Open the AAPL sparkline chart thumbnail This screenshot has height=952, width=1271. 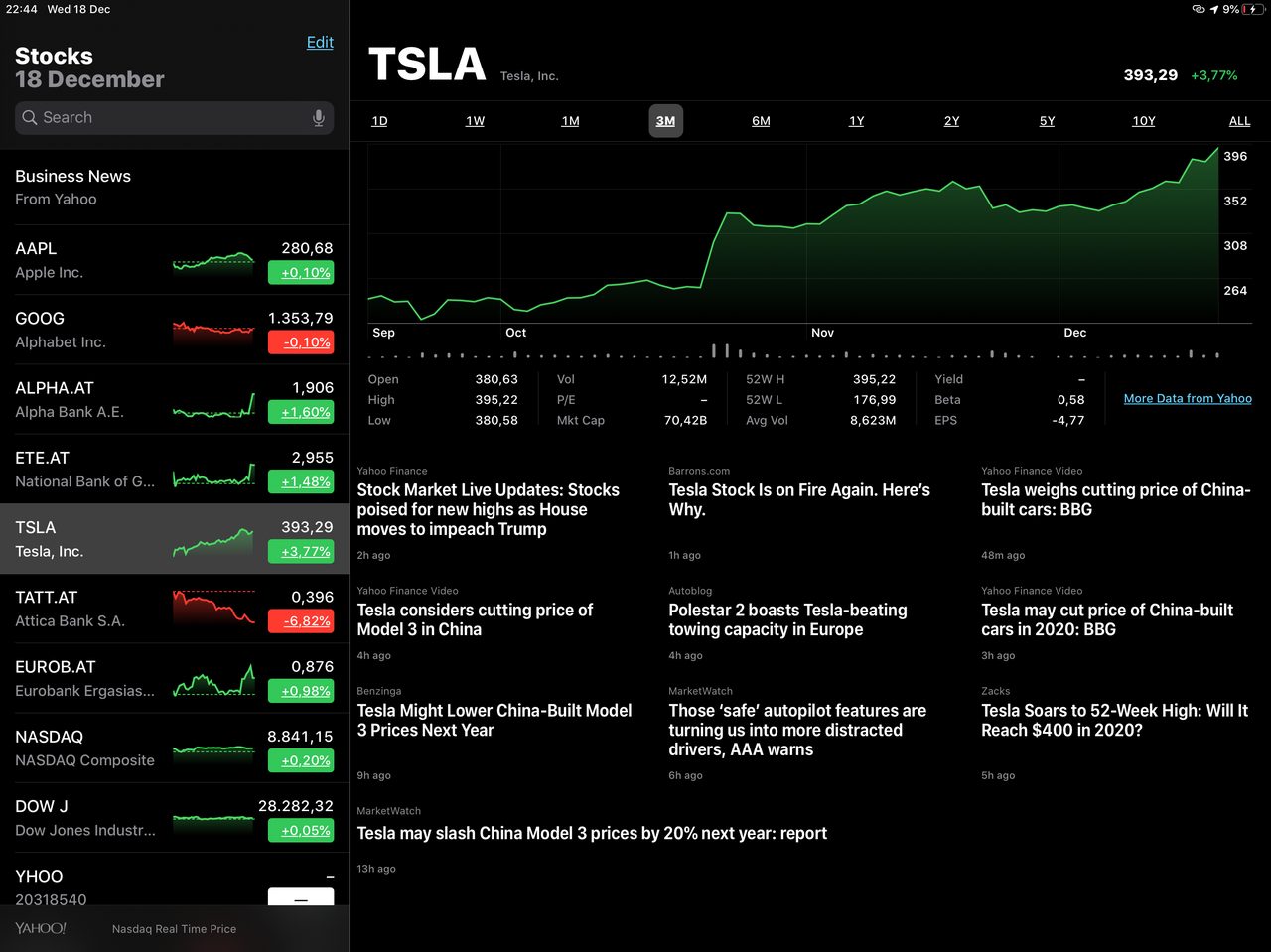[x=213, y=261]
